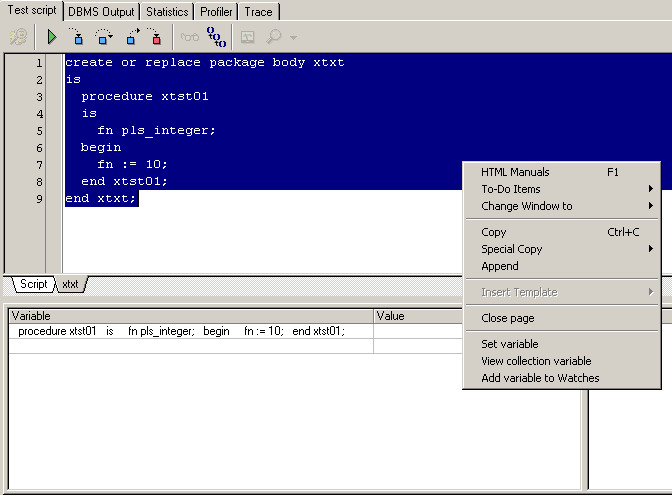Click the Value column header
This screenshot has width=672, height=495.
click(x=418, y=316)
